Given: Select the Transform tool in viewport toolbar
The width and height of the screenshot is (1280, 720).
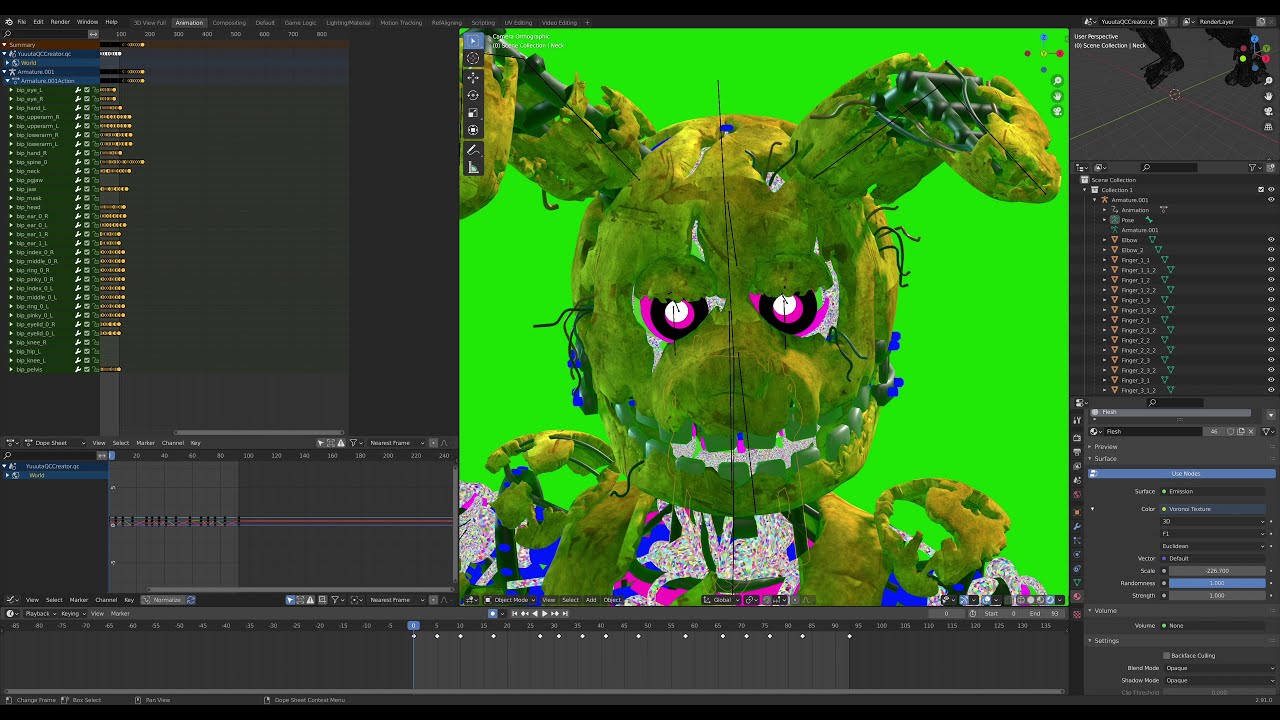Looking at the screenshot, I should click(473, 130).
